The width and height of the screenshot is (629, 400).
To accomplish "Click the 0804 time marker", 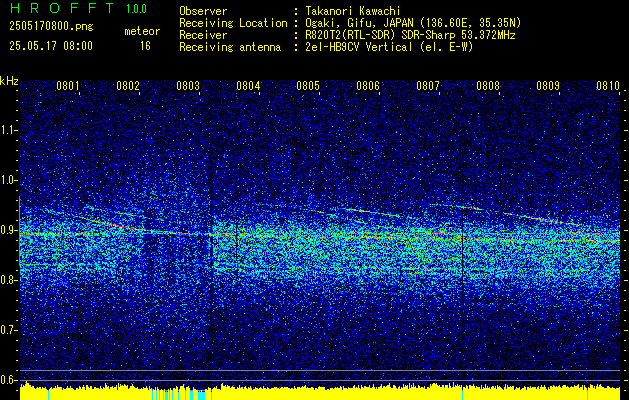I will click(248, 86).
